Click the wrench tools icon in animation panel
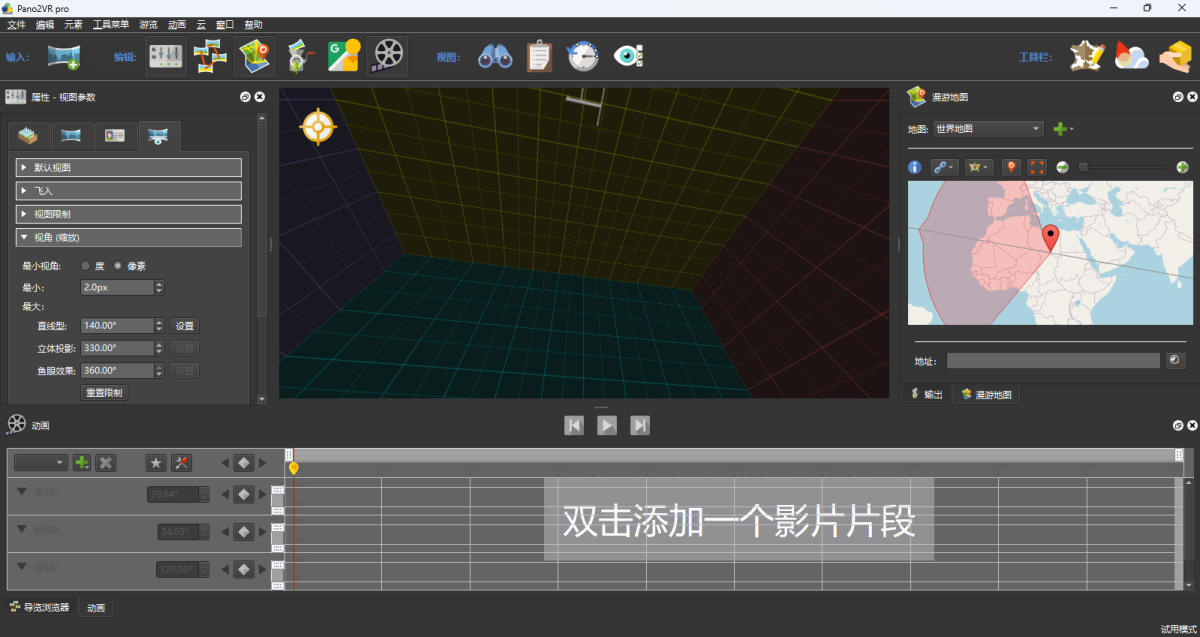 click(x=181, y=463)
